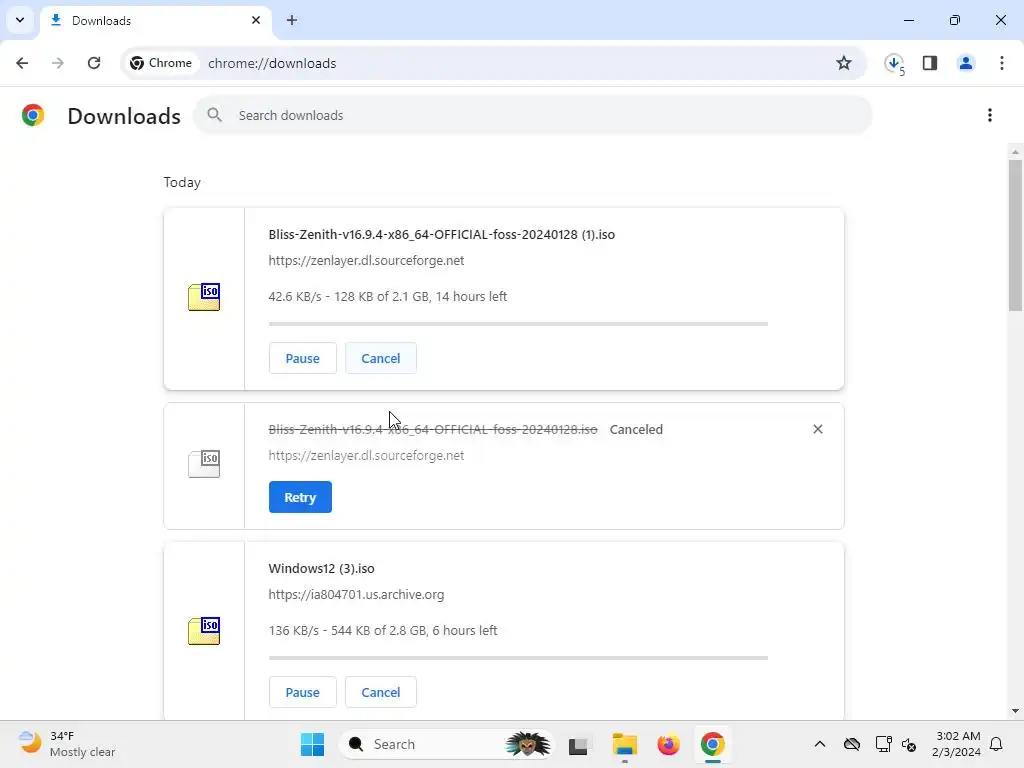Screen dimensions: 1024x768
Task: Select the Downloads browser tab
Action: coord(155,21)
